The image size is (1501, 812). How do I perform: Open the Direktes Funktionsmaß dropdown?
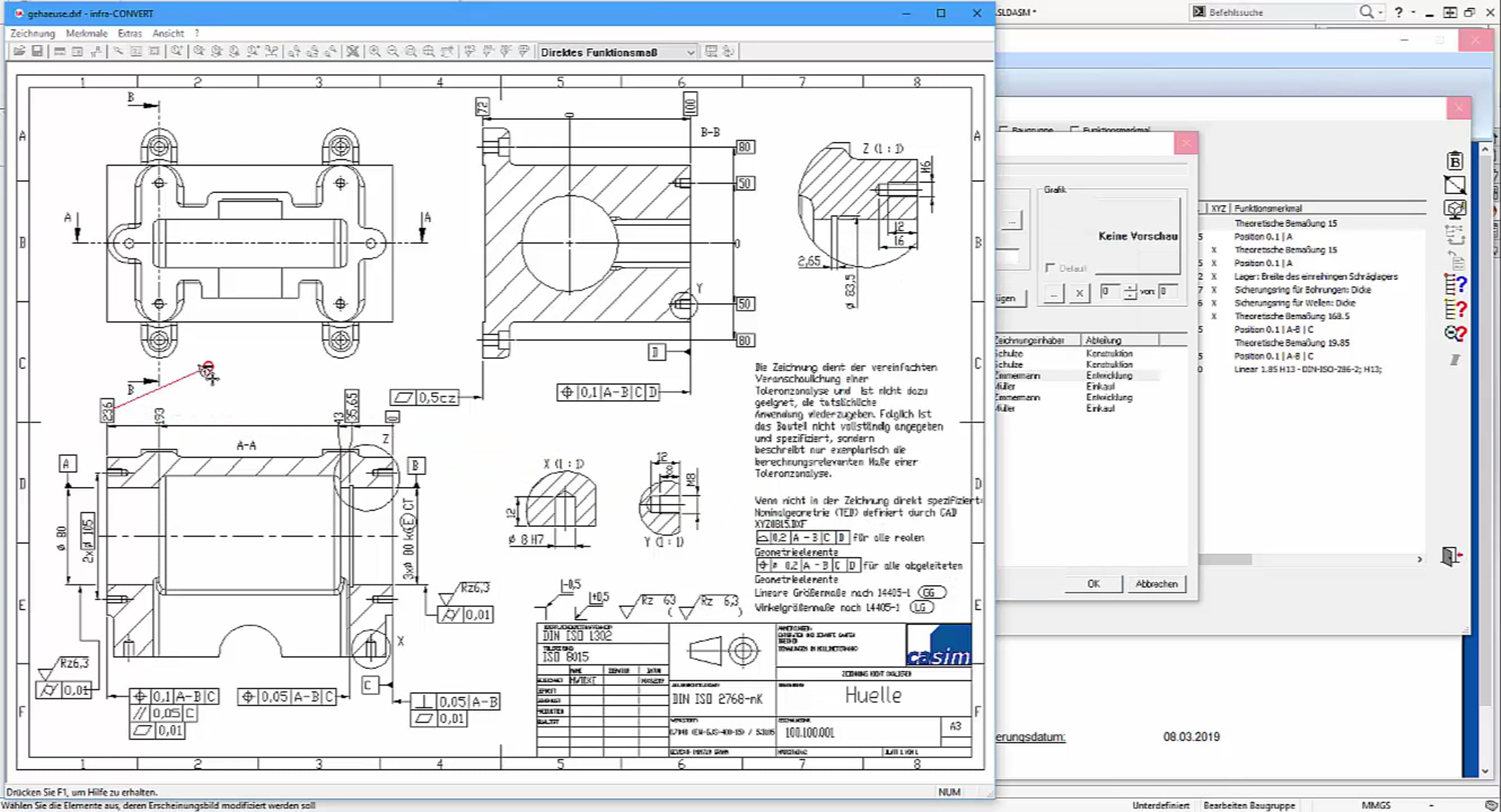pos(617,52)
